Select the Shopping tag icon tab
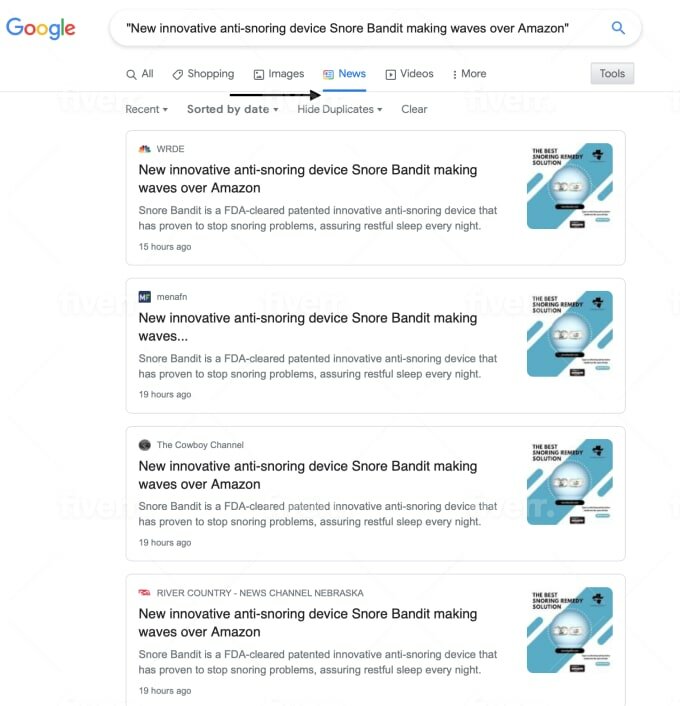 click(204, 74)
